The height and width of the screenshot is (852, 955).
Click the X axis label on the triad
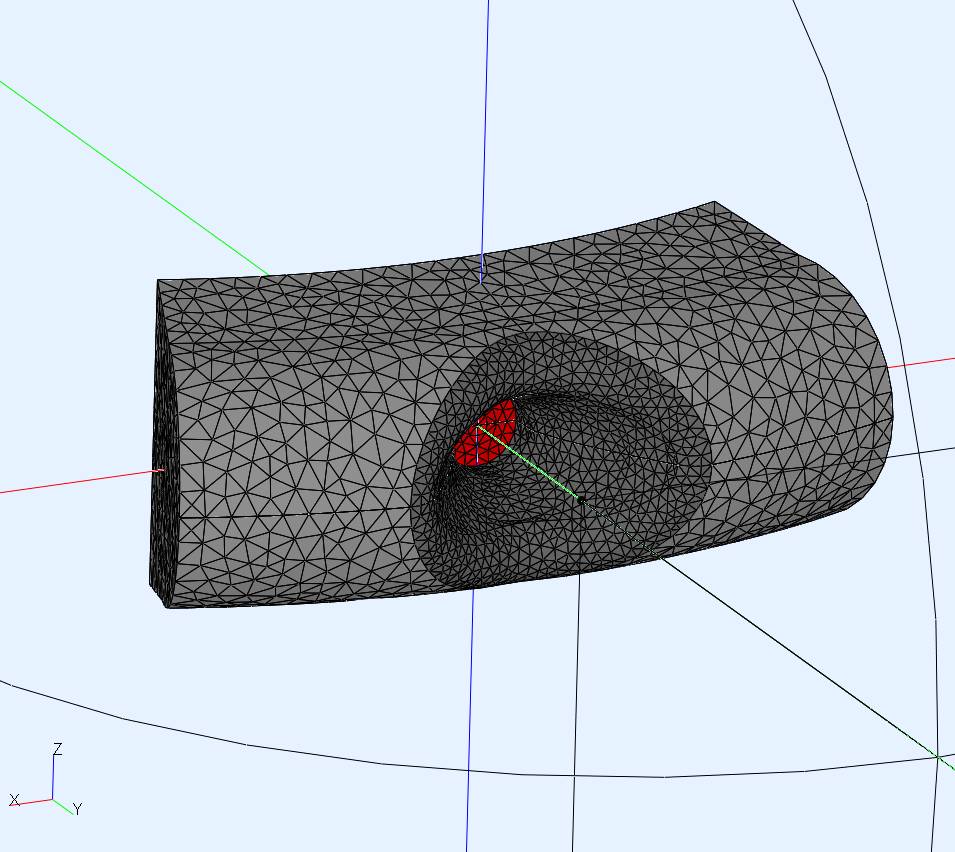tap(15, 800)
